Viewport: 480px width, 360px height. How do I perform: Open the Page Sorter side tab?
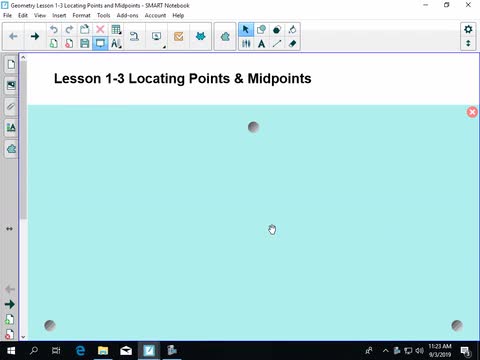click(11, 64)
